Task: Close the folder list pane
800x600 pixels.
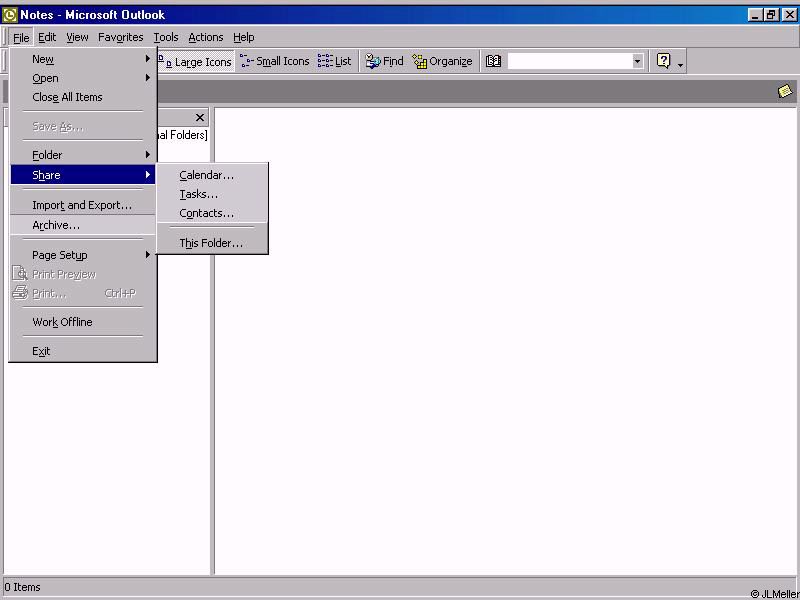Action: 200,118
